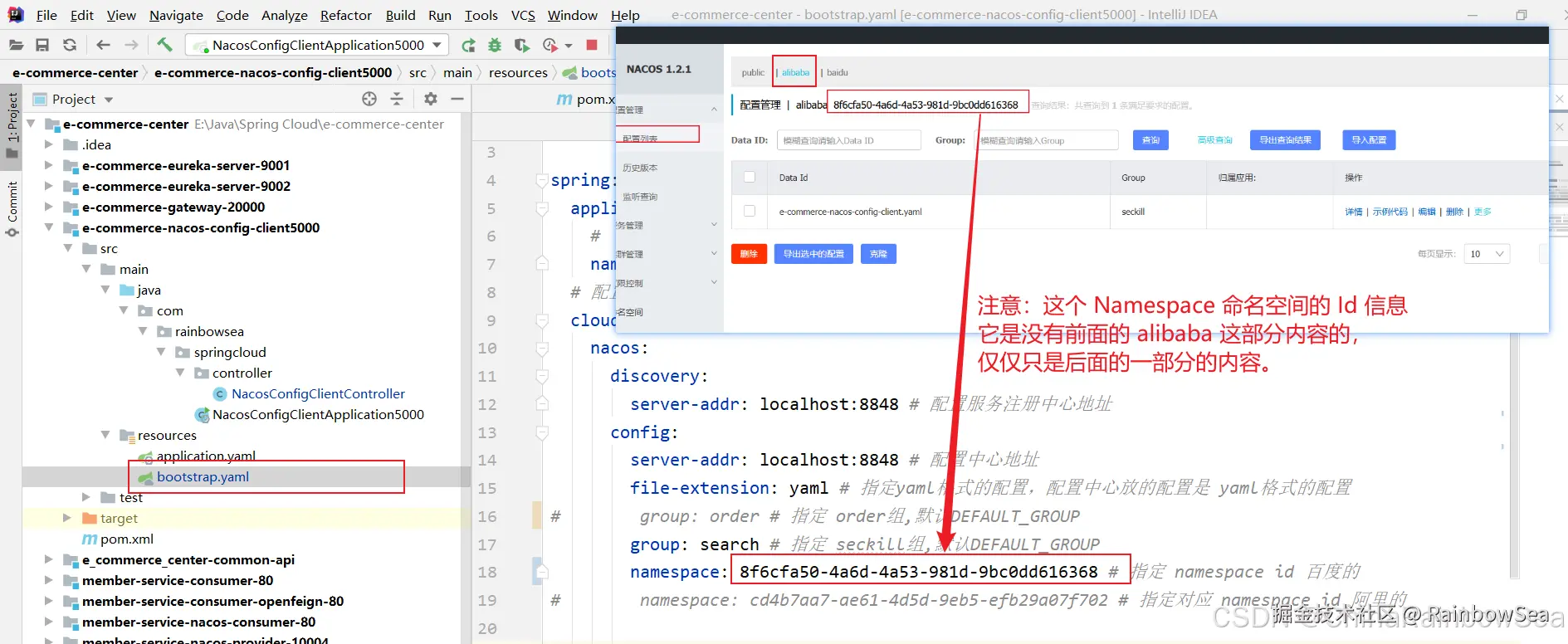Expand the e-commerce-gateway-20000 module node

click(49, 207)
